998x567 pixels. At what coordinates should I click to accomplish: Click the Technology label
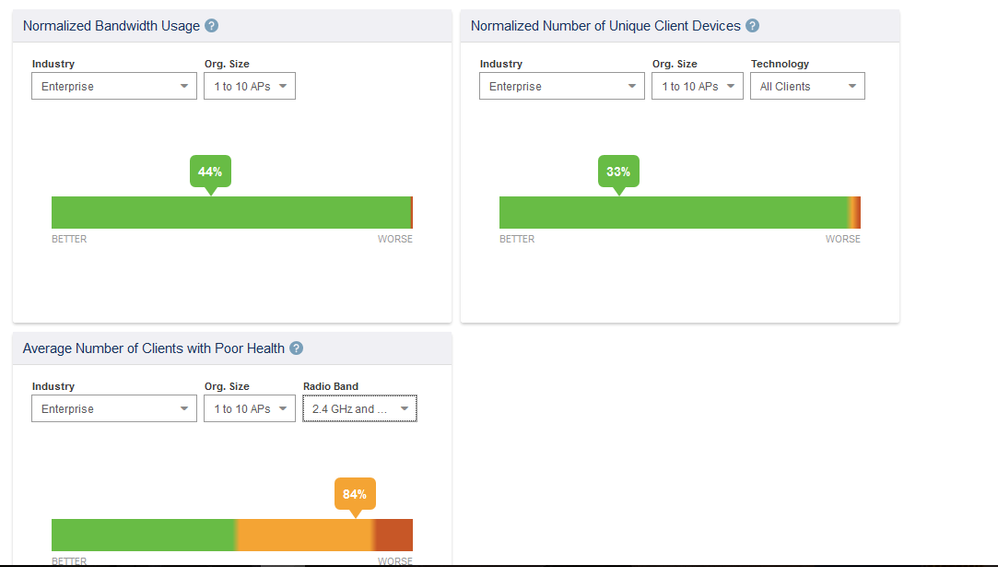(780, 64)
